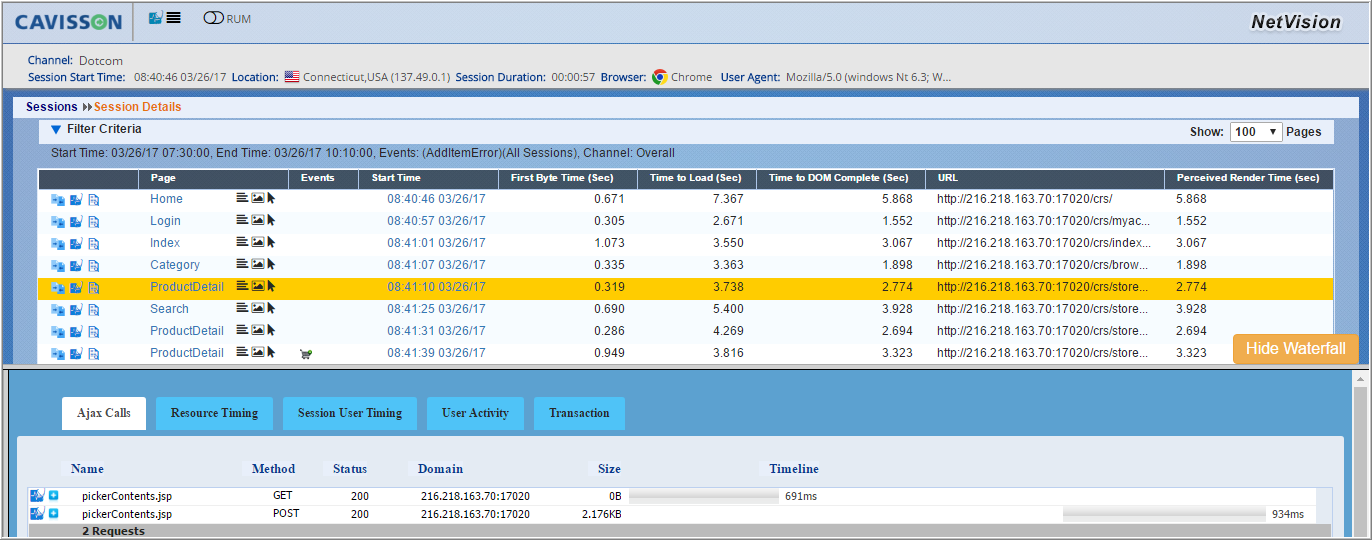Click the blue chart icon in the Index row

pos(76,244)
